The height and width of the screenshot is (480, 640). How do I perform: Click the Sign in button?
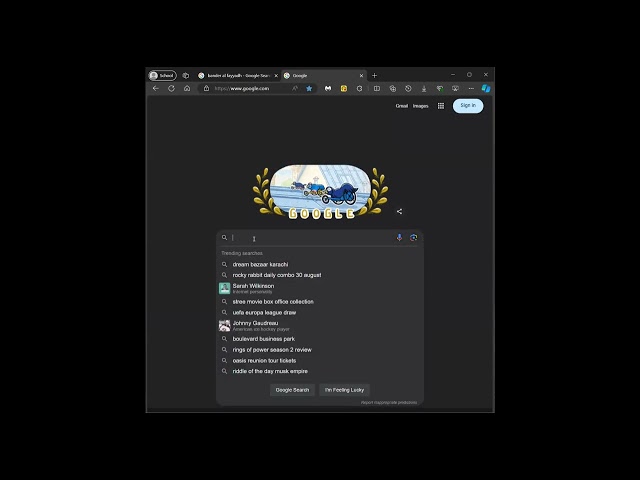pos(468,106)
